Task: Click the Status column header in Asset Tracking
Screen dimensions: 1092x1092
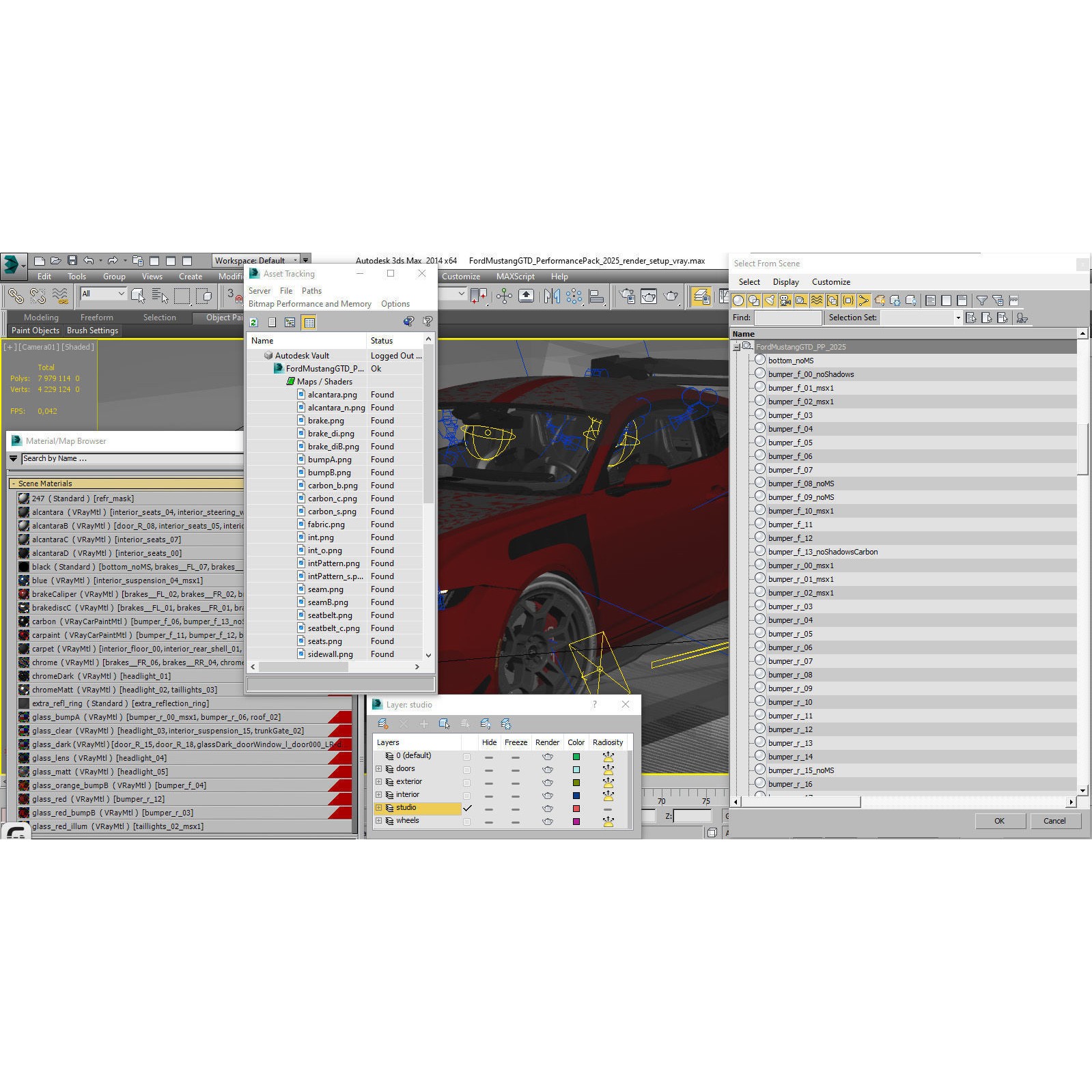Action: [x=395, y=341]
